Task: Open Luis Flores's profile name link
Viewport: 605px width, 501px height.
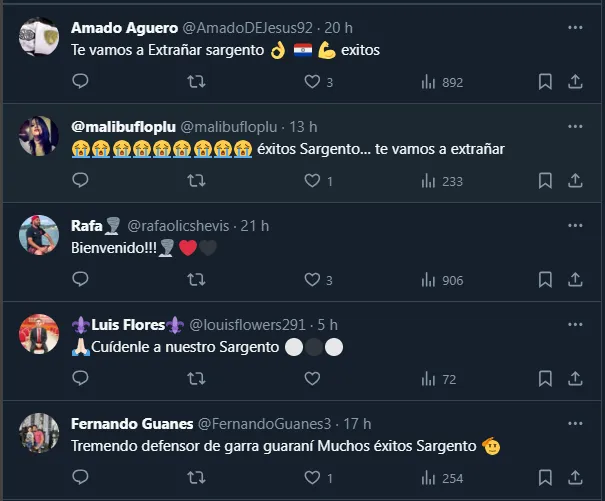Action: pyautogui.click(x=127, y=325)
